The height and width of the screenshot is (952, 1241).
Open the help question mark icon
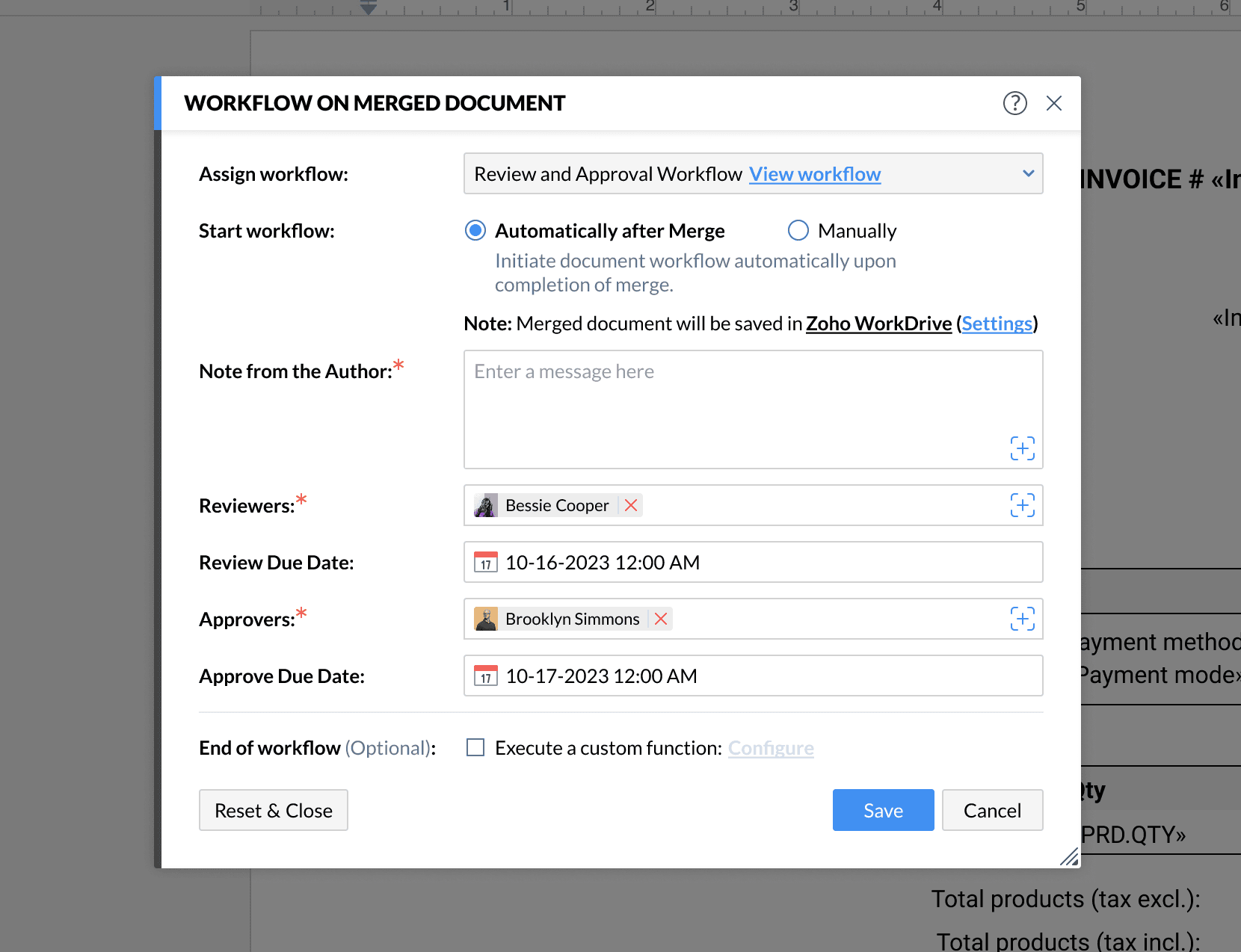click(x=1014, y=103)
